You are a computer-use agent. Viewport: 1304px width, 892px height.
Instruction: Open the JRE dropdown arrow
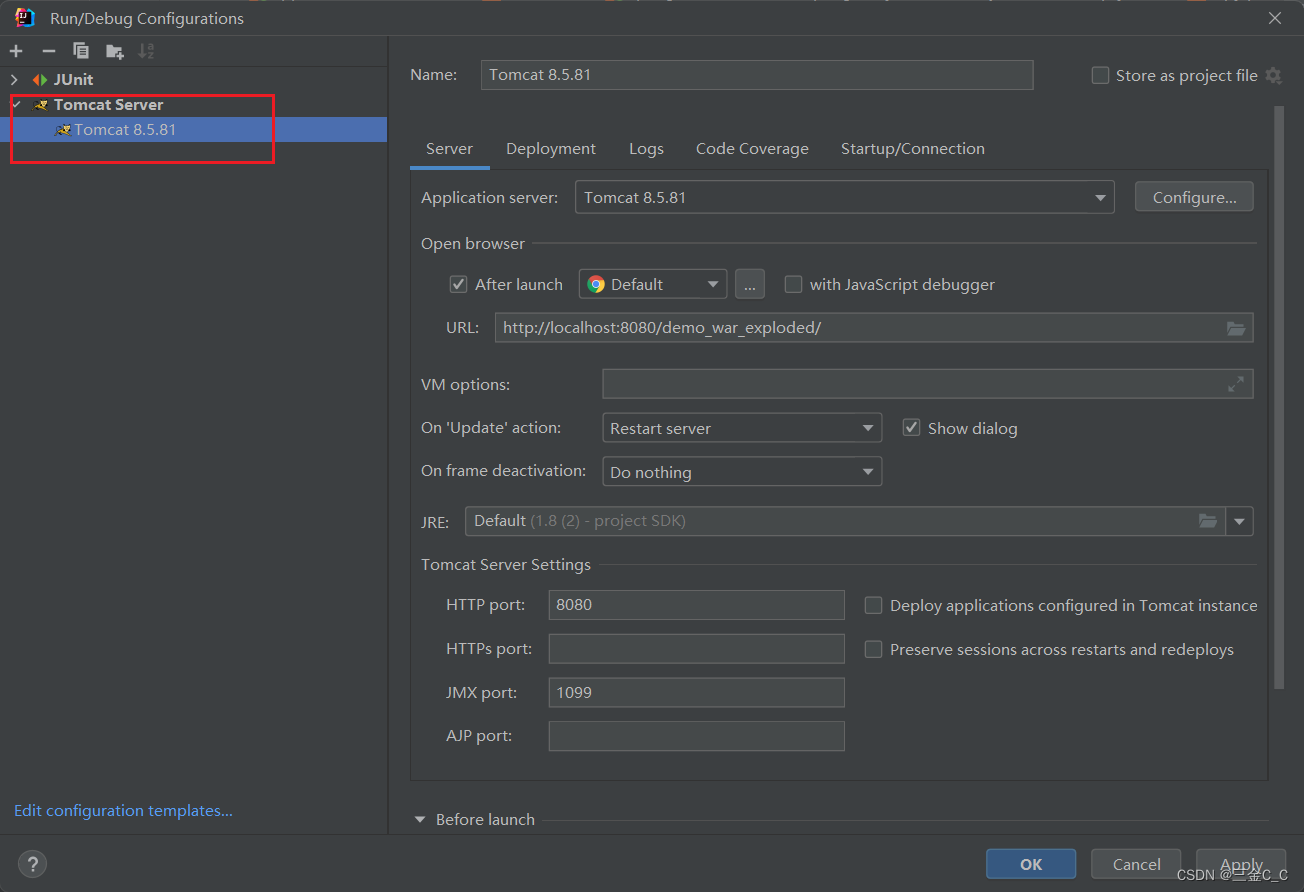(x=1240, y=521)
